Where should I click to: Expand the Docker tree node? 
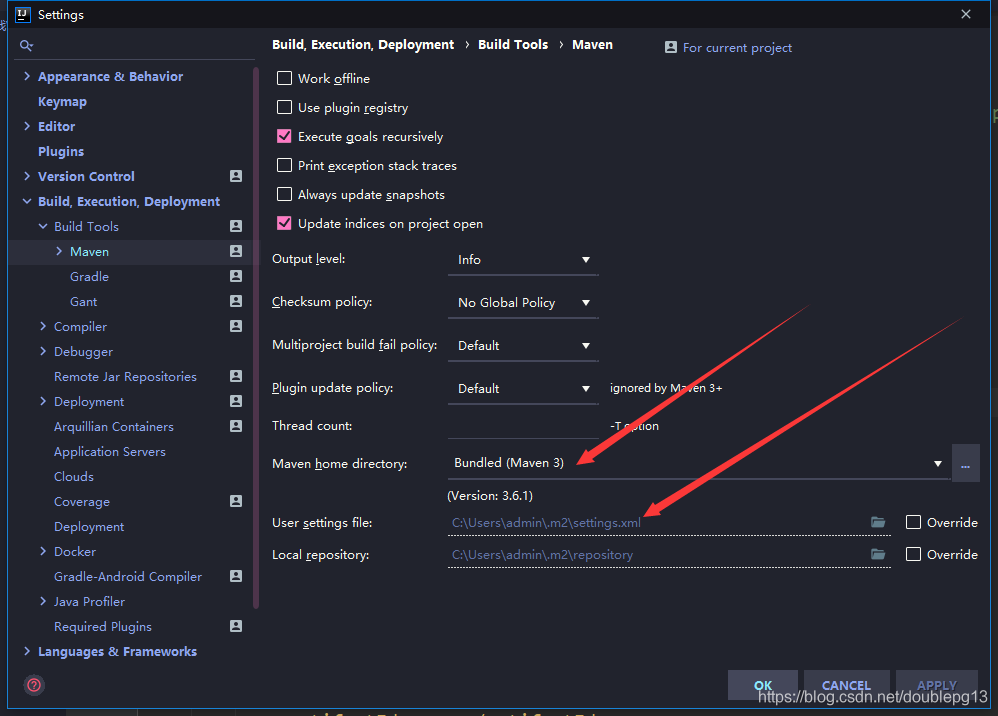click(x=43, y=551)
